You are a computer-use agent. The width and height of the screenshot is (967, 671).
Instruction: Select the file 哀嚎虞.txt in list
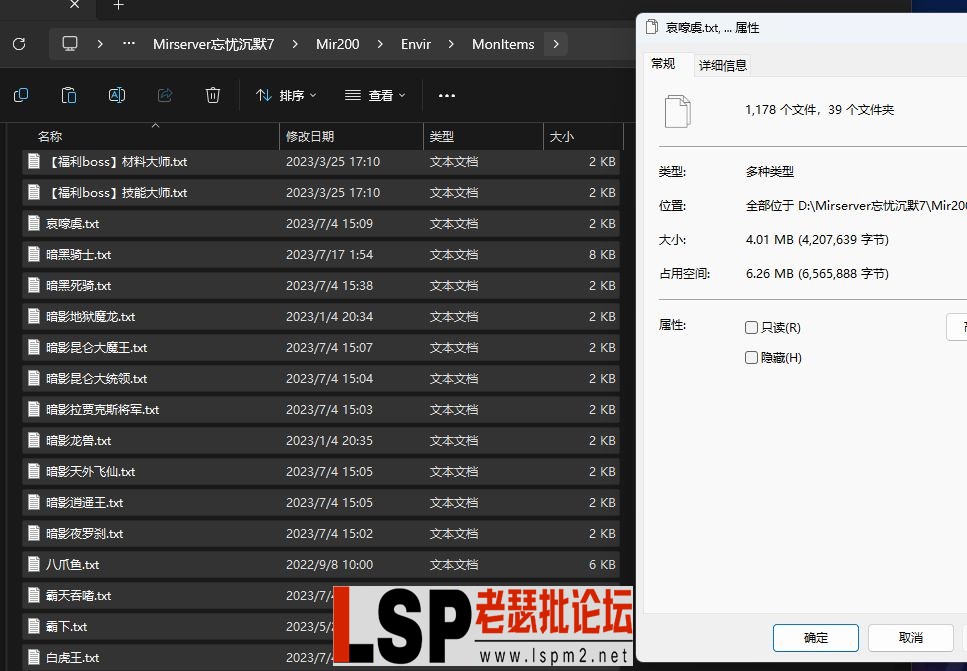(321, 223)
